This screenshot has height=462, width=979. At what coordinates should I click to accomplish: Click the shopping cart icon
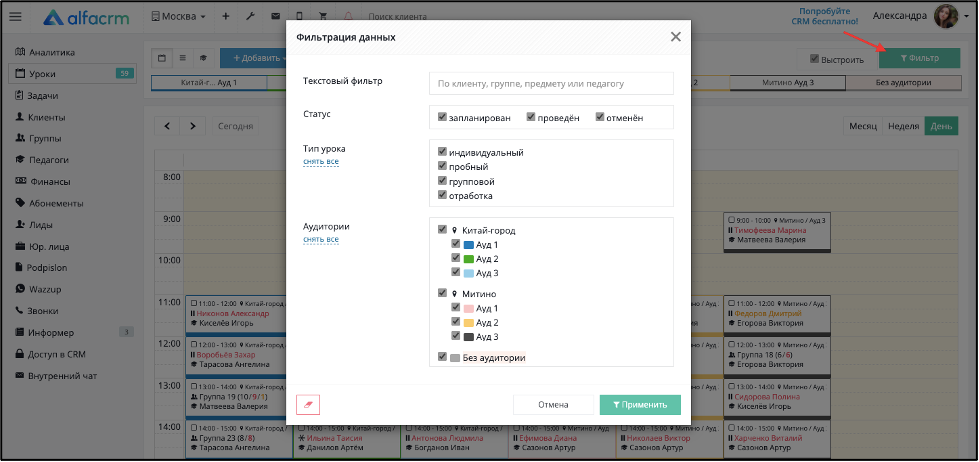323,17
